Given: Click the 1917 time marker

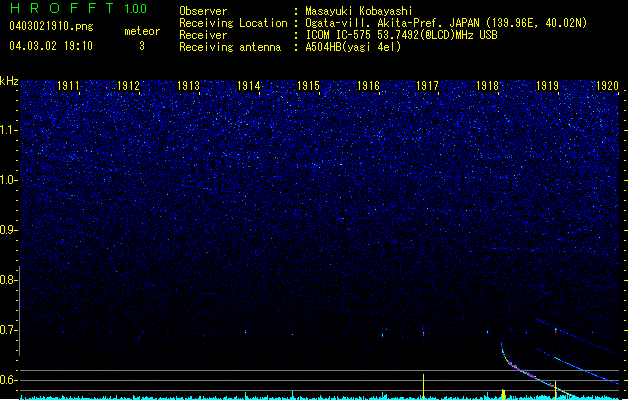Looking at the screenshot, I should 428,86.
